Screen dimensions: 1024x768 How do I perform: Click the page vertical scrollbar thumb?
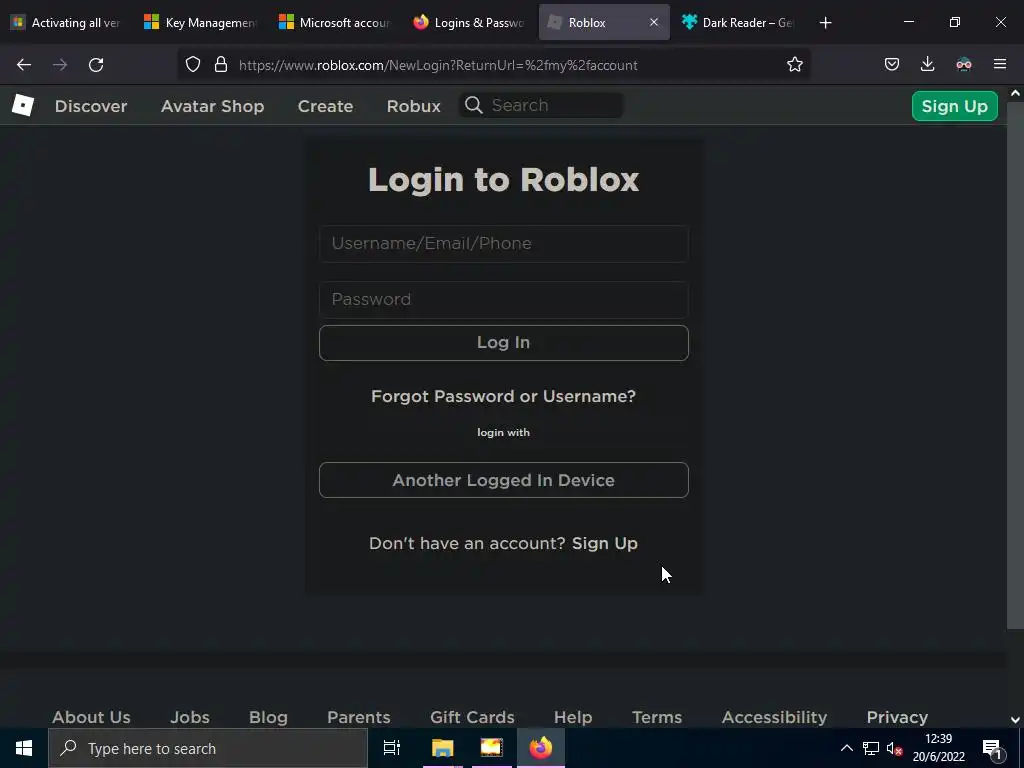tap(1015, 366)
